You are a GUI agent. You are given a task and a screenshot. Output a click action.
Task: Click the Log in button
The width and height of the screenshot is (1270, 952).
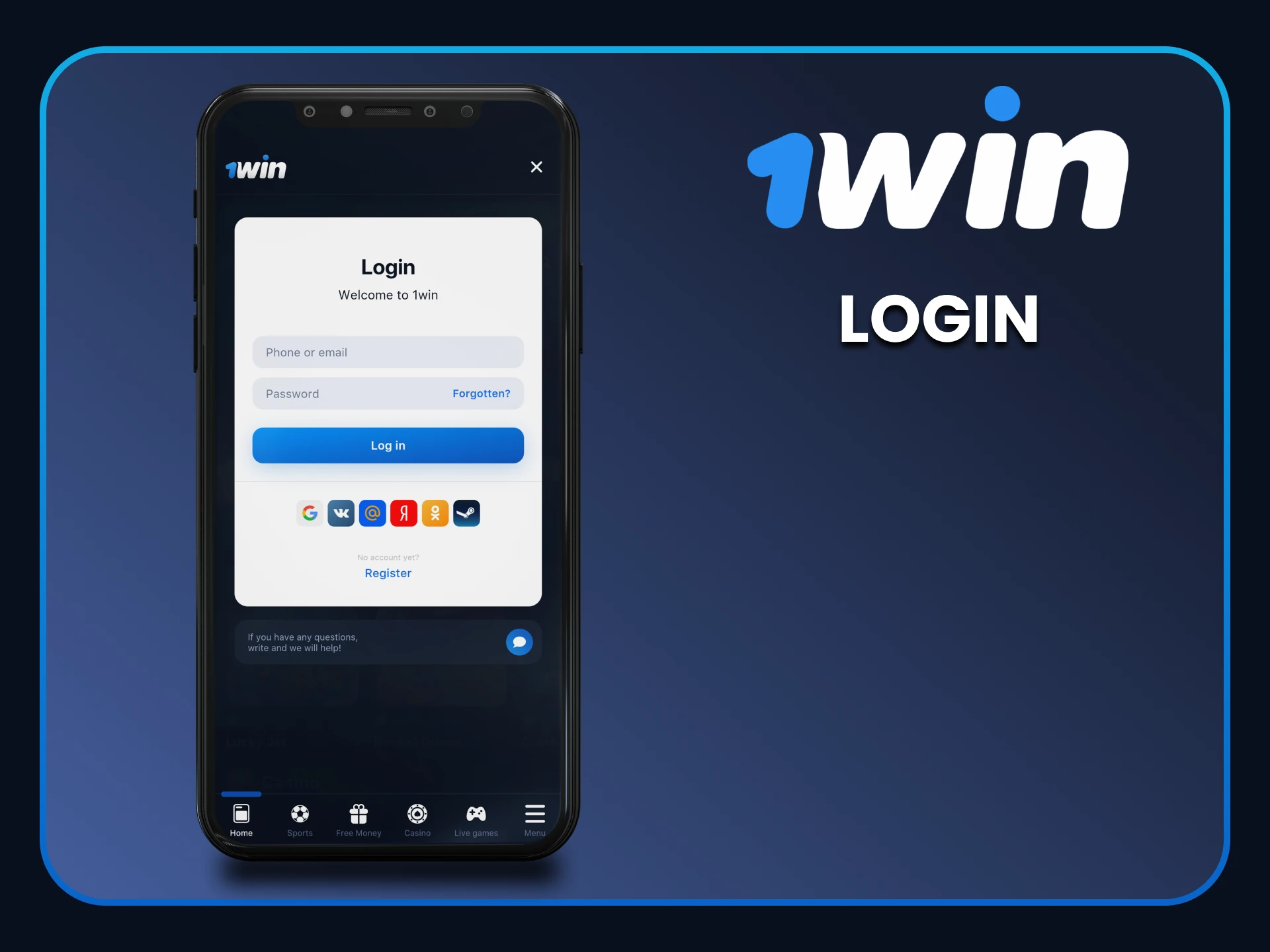[388, 445]
